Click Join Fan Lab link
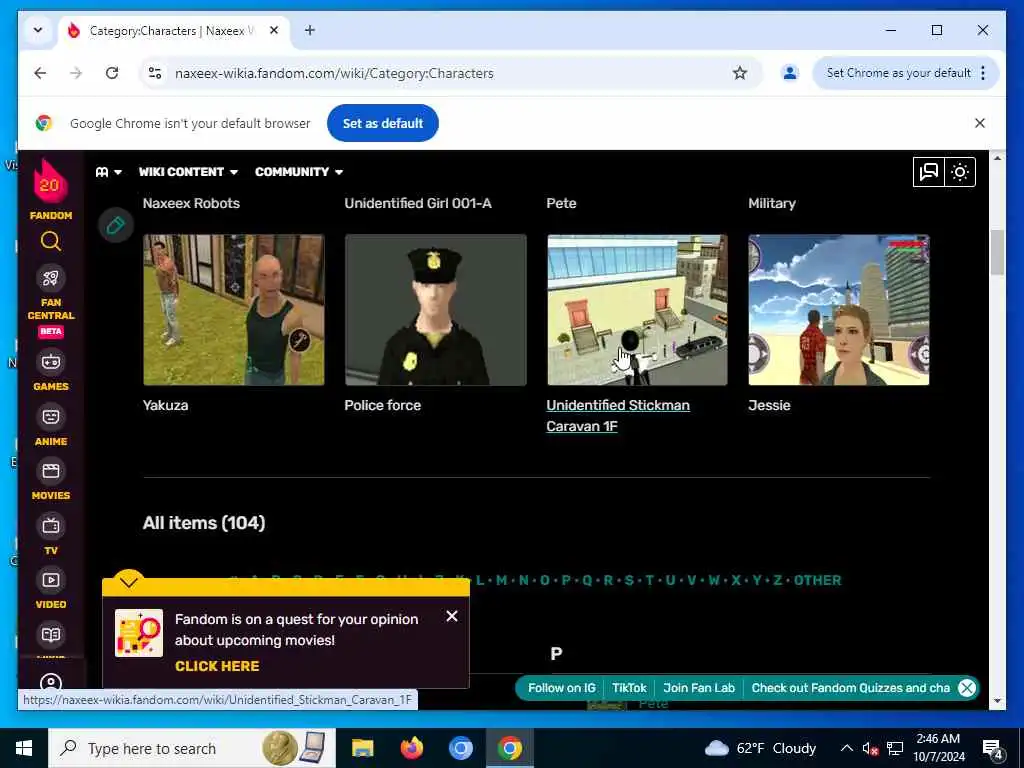Viewport: 1024px width, 768px height. pyautogui.click(x=699, y=688)
